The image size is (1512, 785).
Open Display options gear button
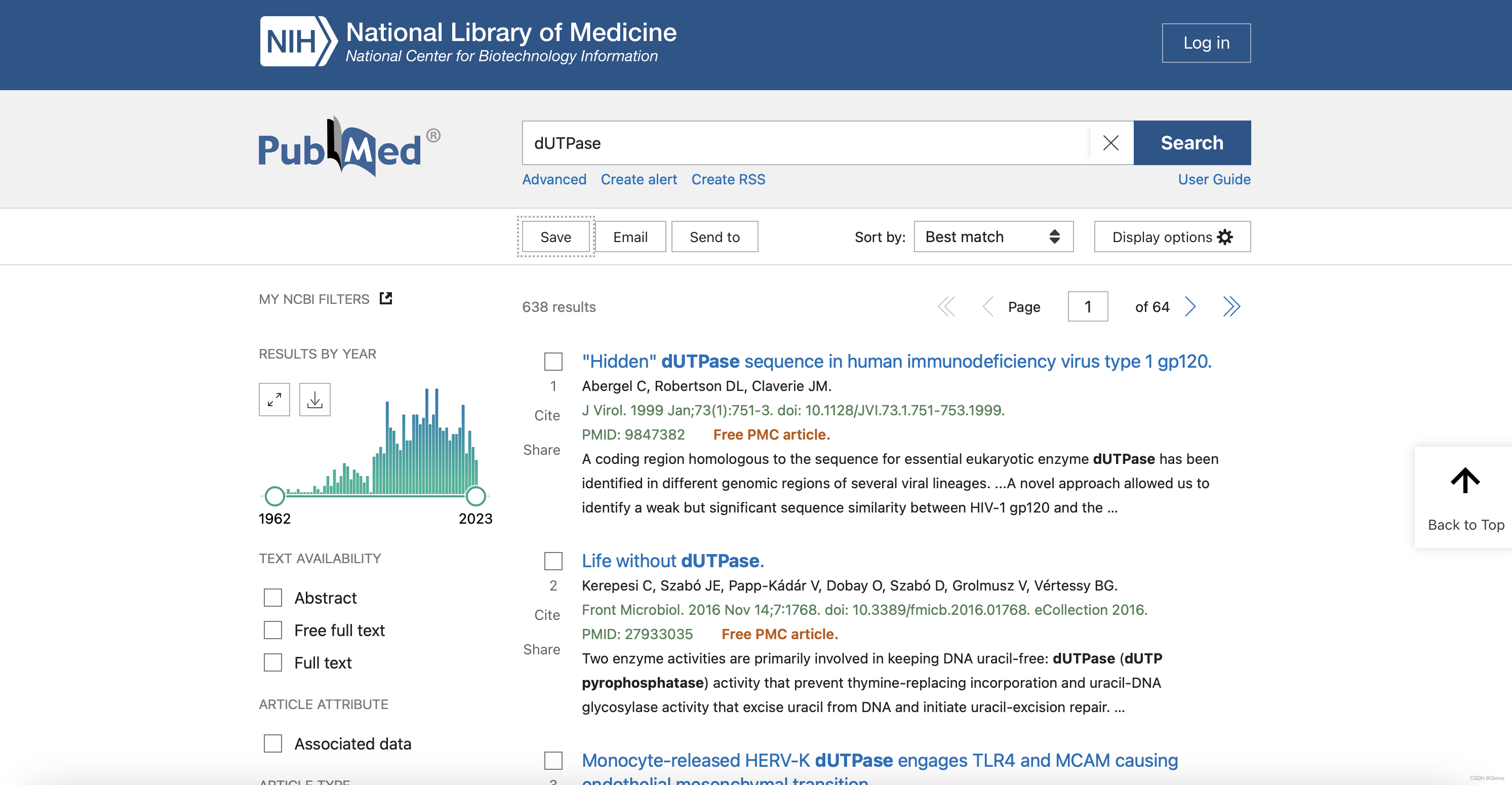point(1172,237)
